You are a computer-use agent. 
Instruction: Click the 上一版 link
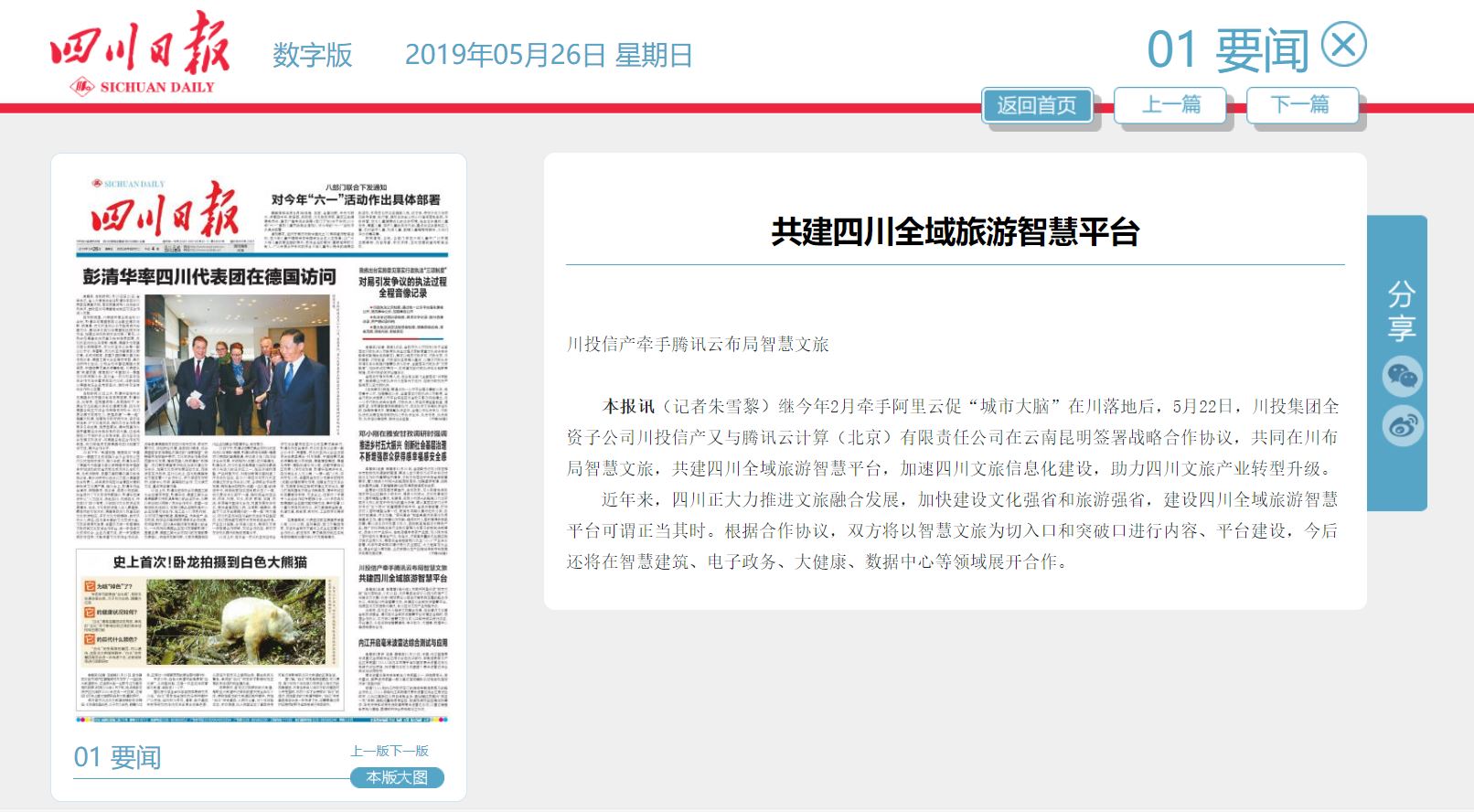(x=369, y=751)
